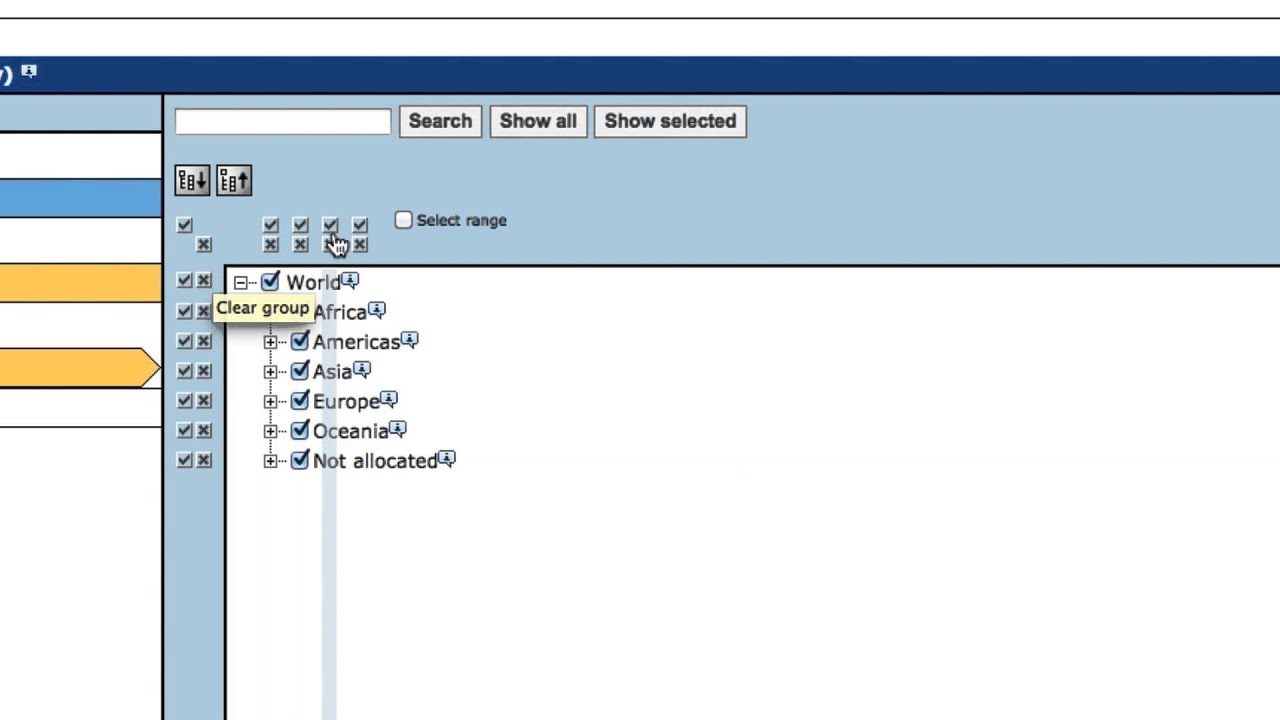The height and width of the screenshot is (720, 1280).
Task: Click the select-group check icon in Americas row
Action: 184,341
